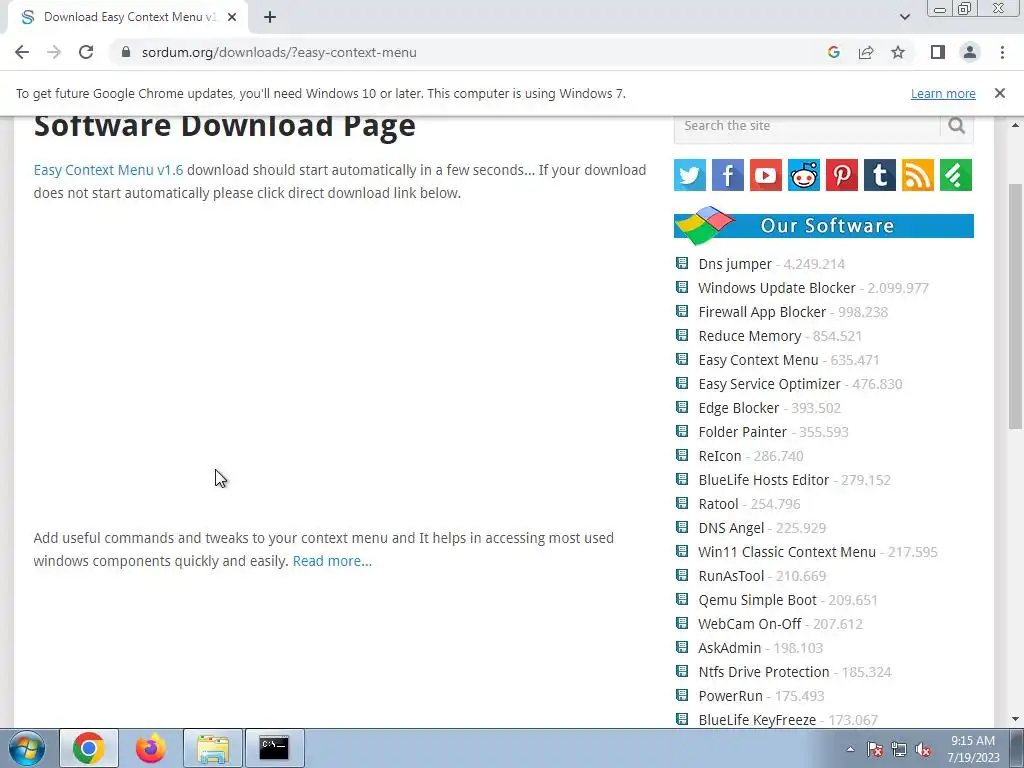The width and height of the screenshot is (1024, 768).
Task: Click the Google icon in address bar
Action: [833, 52]
